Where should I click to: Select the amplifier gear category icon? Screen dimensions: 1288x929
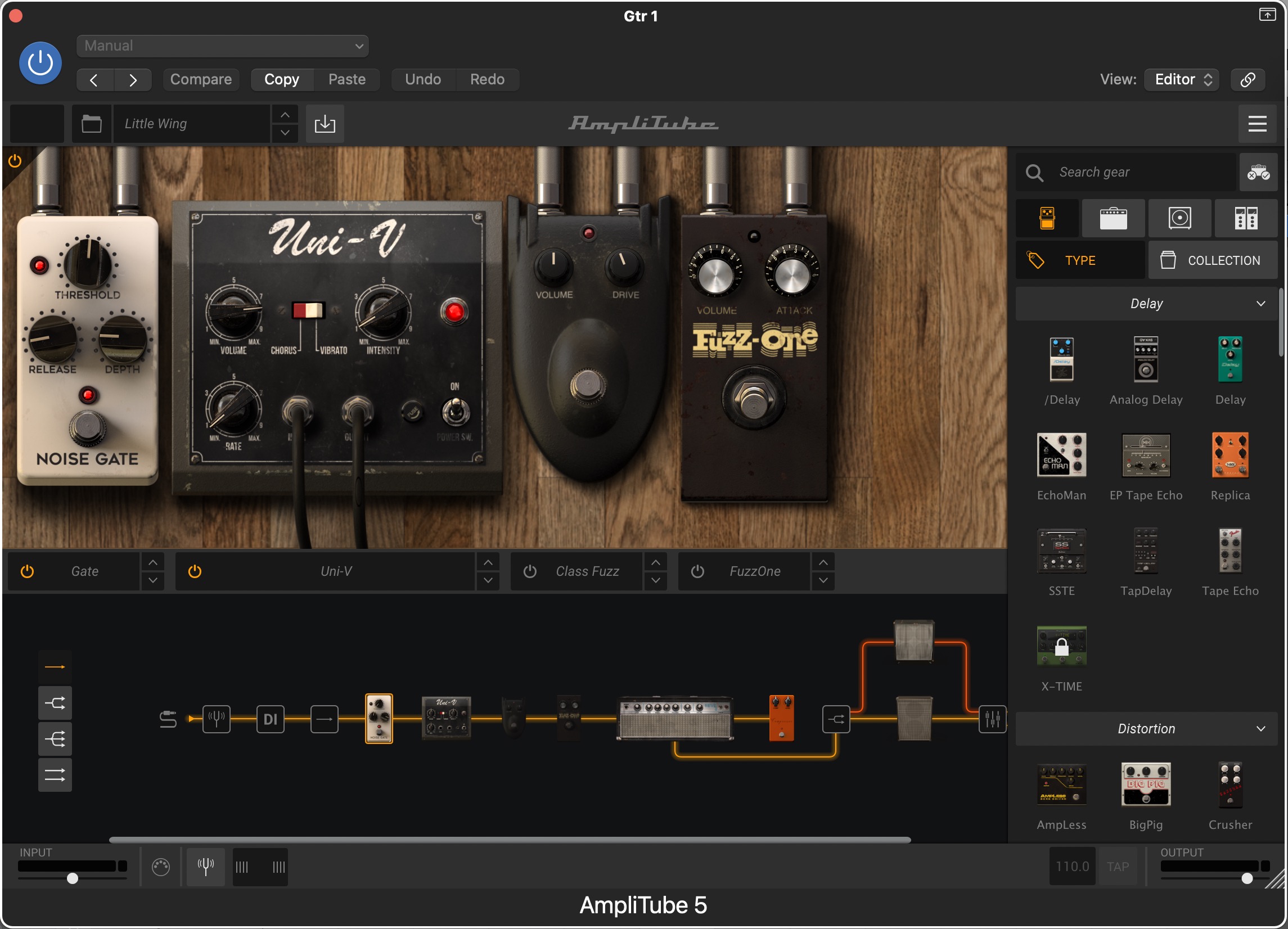point(1113,218)
